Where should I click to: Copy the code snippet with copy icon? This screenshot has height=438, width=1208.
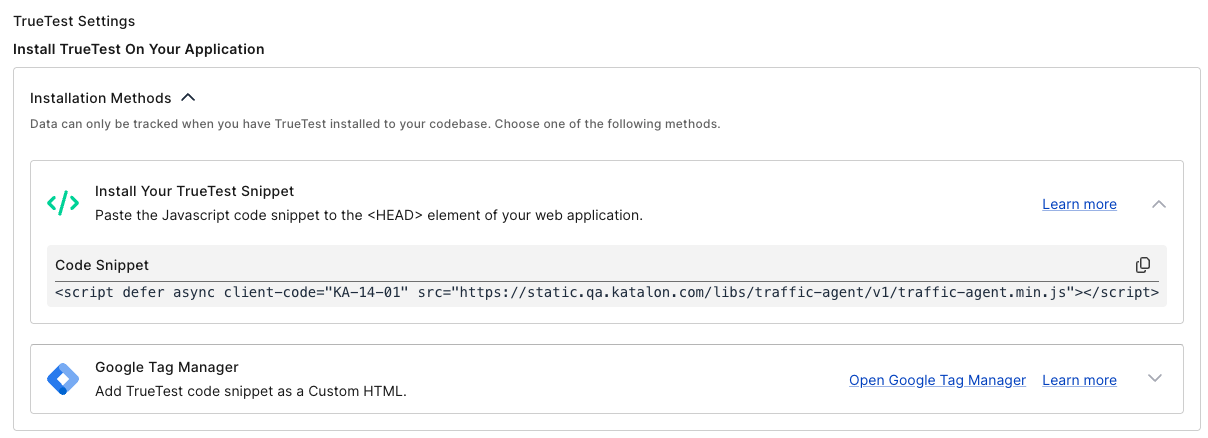1143,265
